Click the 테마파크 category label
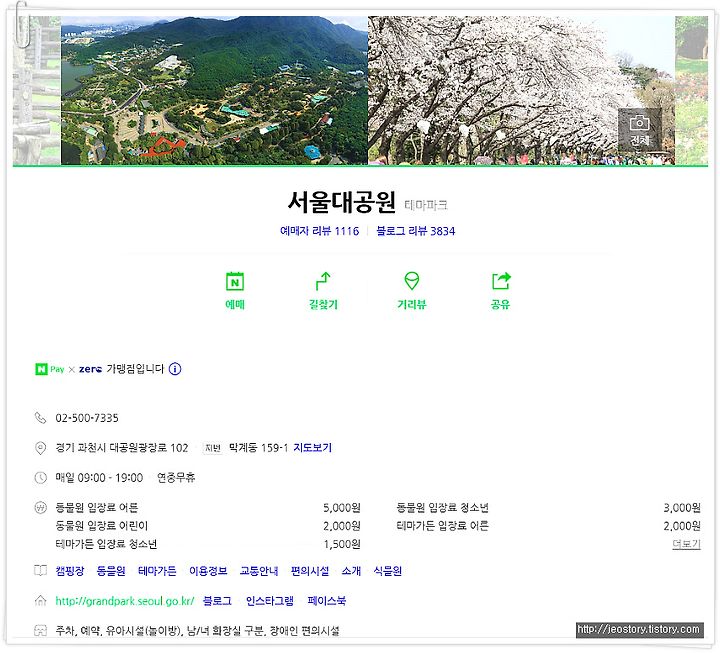Image resolution: width=720 pixels, height=653 pixels. [426, 205]
